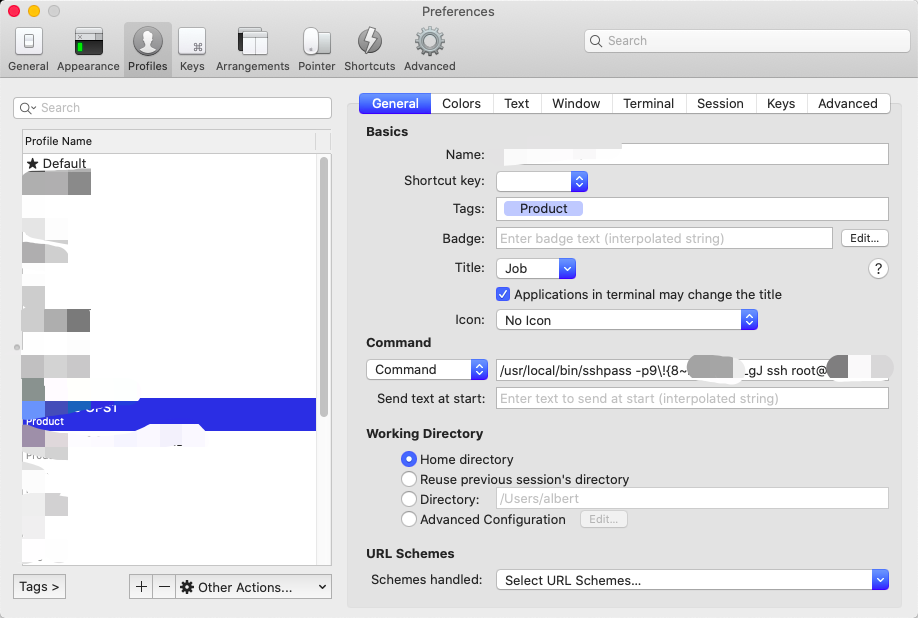Image resolution: width=918 pixels, height=618 pixels.
Task: Open the Command type dropdown
Action: (x=427, y=369)
